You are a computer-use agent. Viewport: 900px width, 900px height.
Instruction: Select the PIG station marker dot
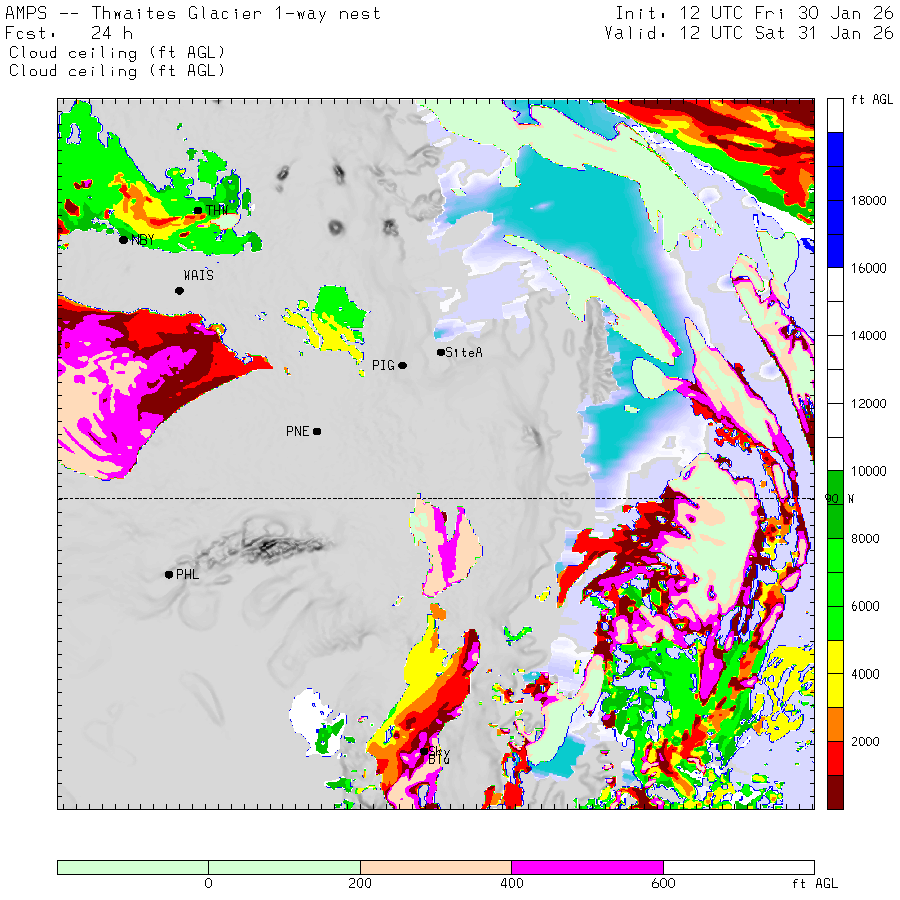(x=403, y=366)
